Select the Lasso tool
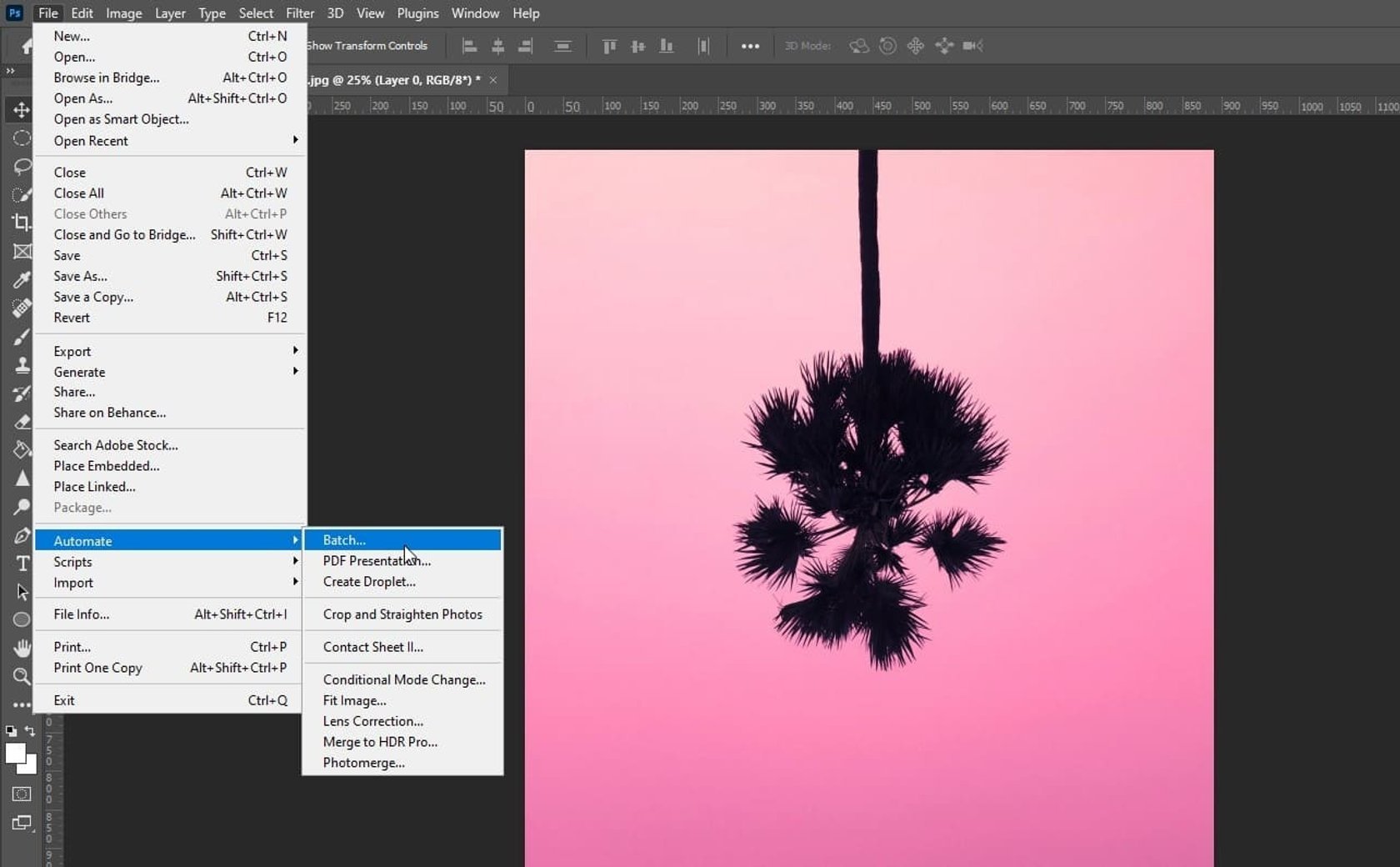The height and width of the screenshot is (867, 1400). [21, 166]
